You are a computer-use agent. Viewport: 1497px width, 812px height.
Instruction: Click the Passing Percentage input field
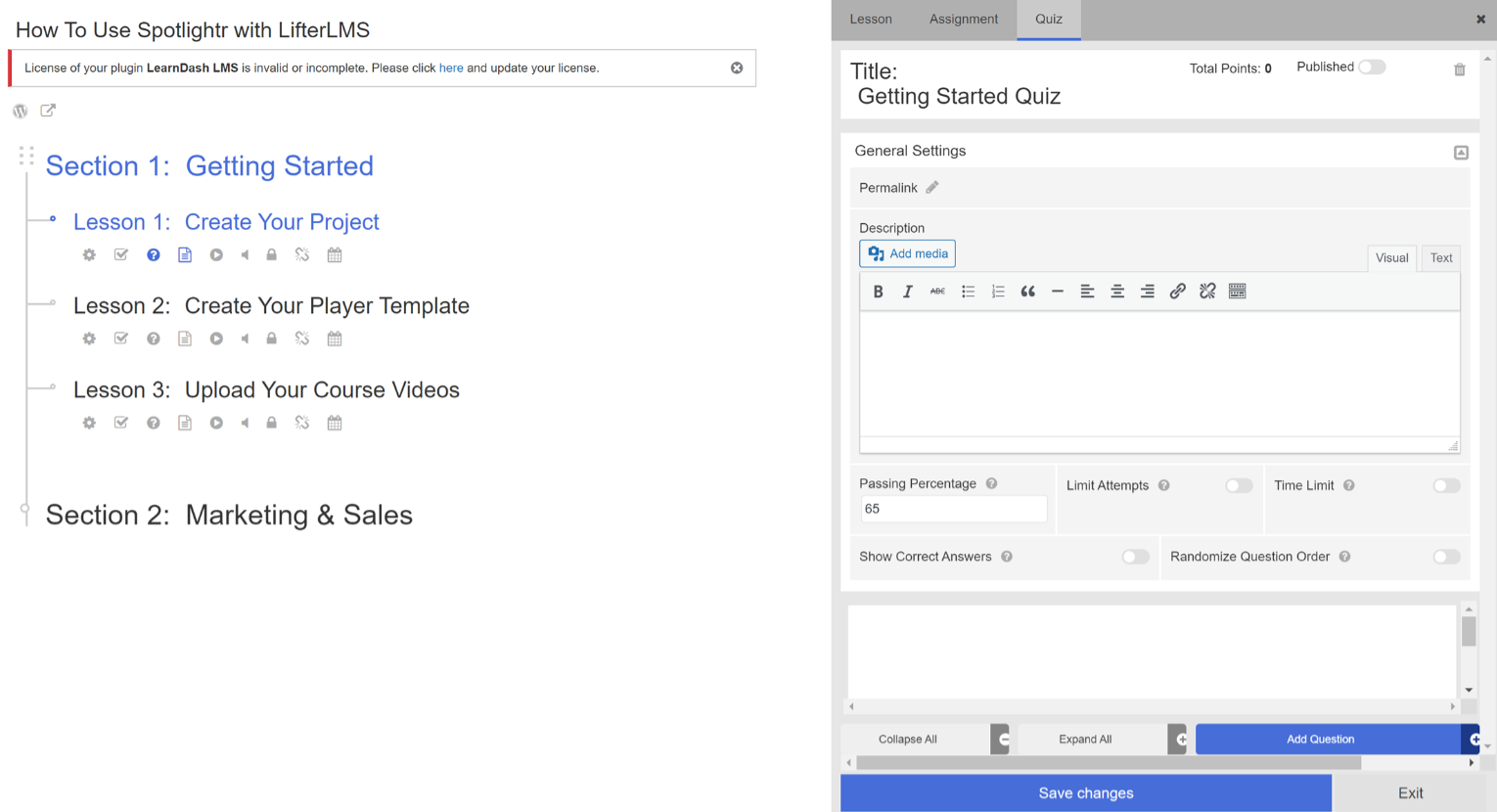coord(953,509)
